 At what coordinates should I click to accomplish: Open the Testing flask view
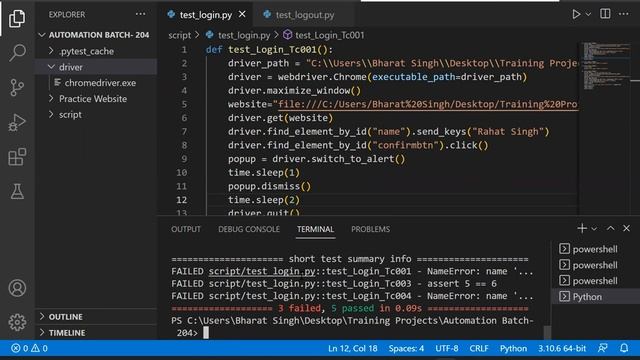[17, 191]
